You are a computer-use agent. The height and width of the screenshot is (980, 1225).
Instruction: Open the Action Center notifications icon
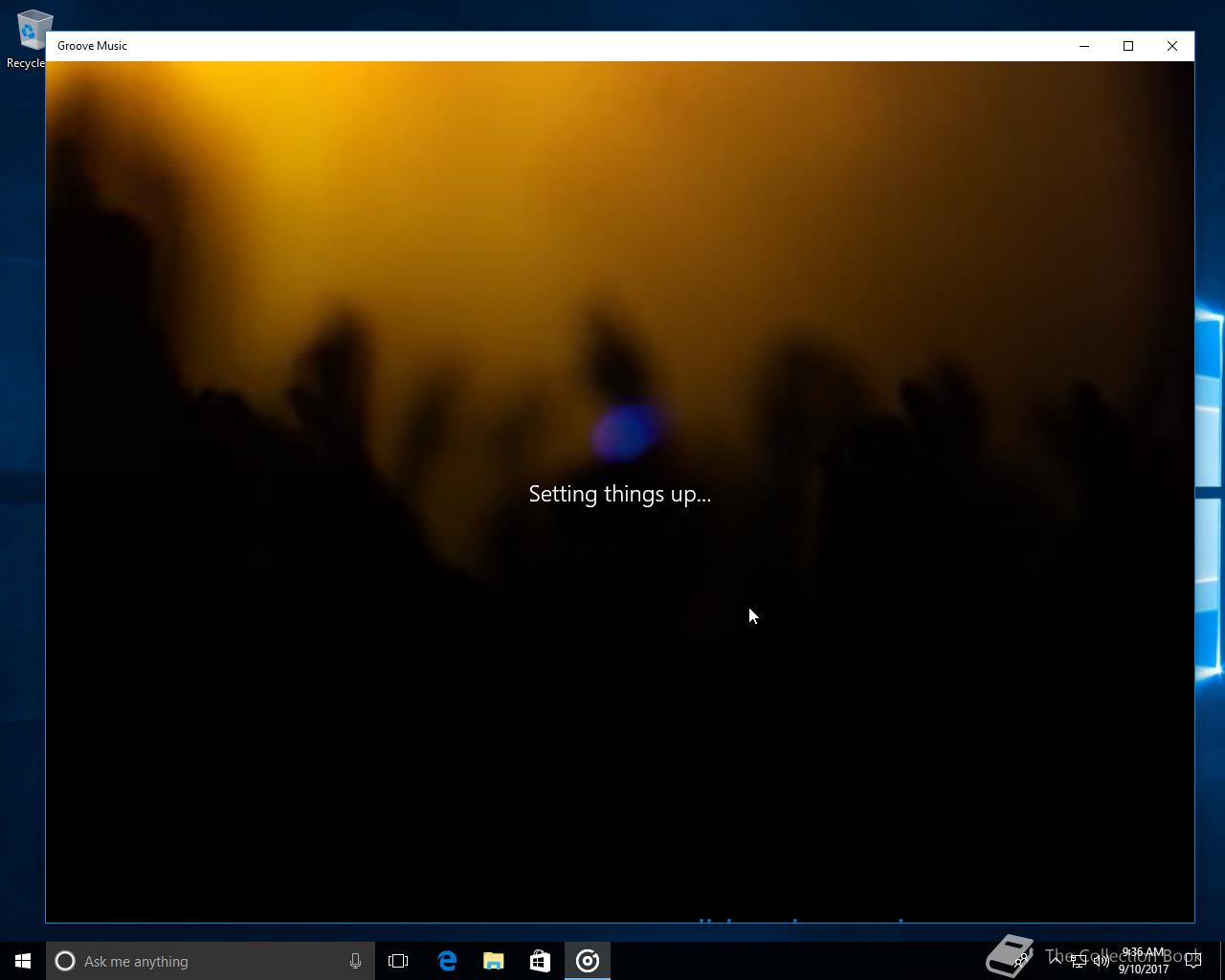coord(1193,961)
